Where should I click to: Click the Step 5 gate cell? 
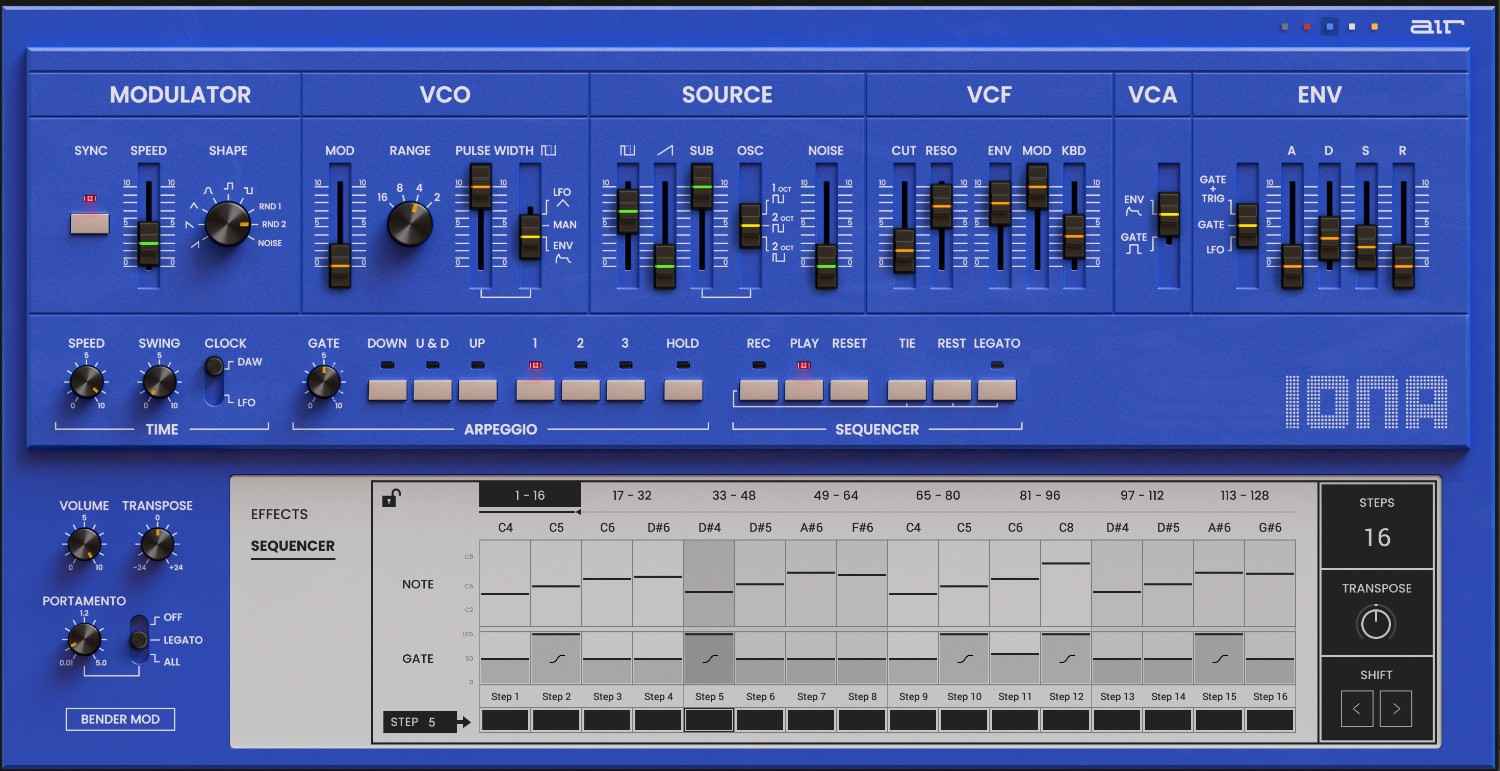[x=709, y=657]
